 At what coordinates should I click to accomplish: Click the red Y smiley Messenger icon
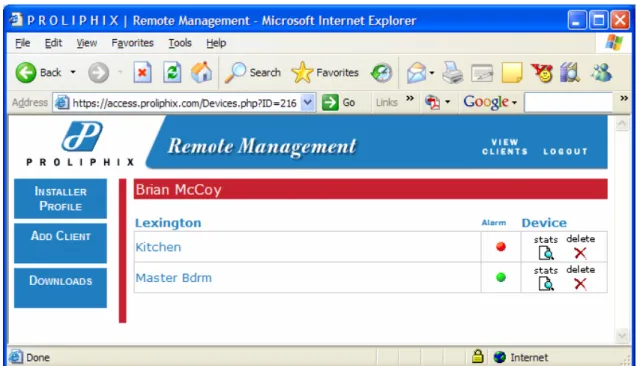tap(542, 73)
